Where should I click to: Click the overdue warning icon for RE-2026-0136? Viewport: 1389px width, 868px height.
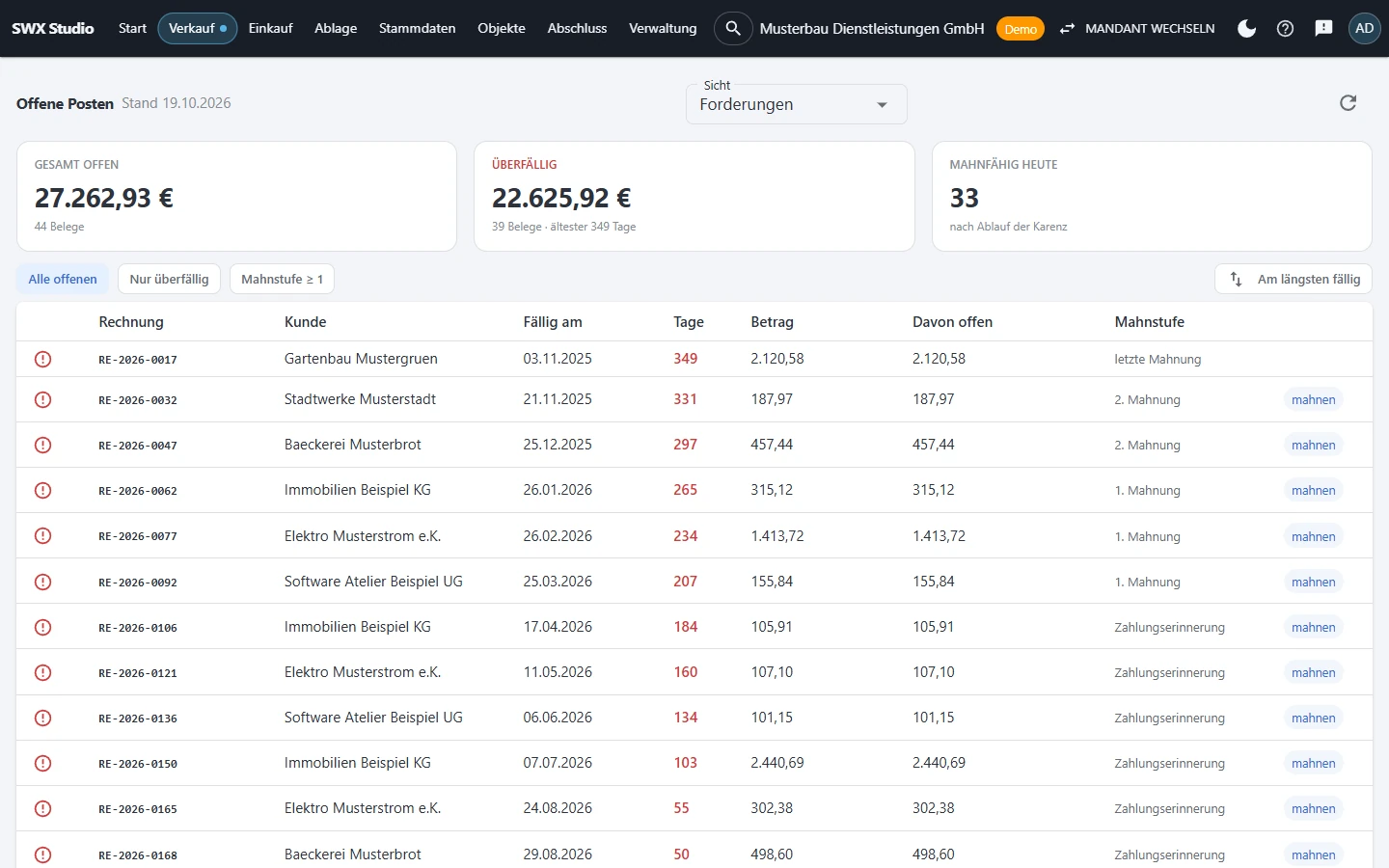43,718
